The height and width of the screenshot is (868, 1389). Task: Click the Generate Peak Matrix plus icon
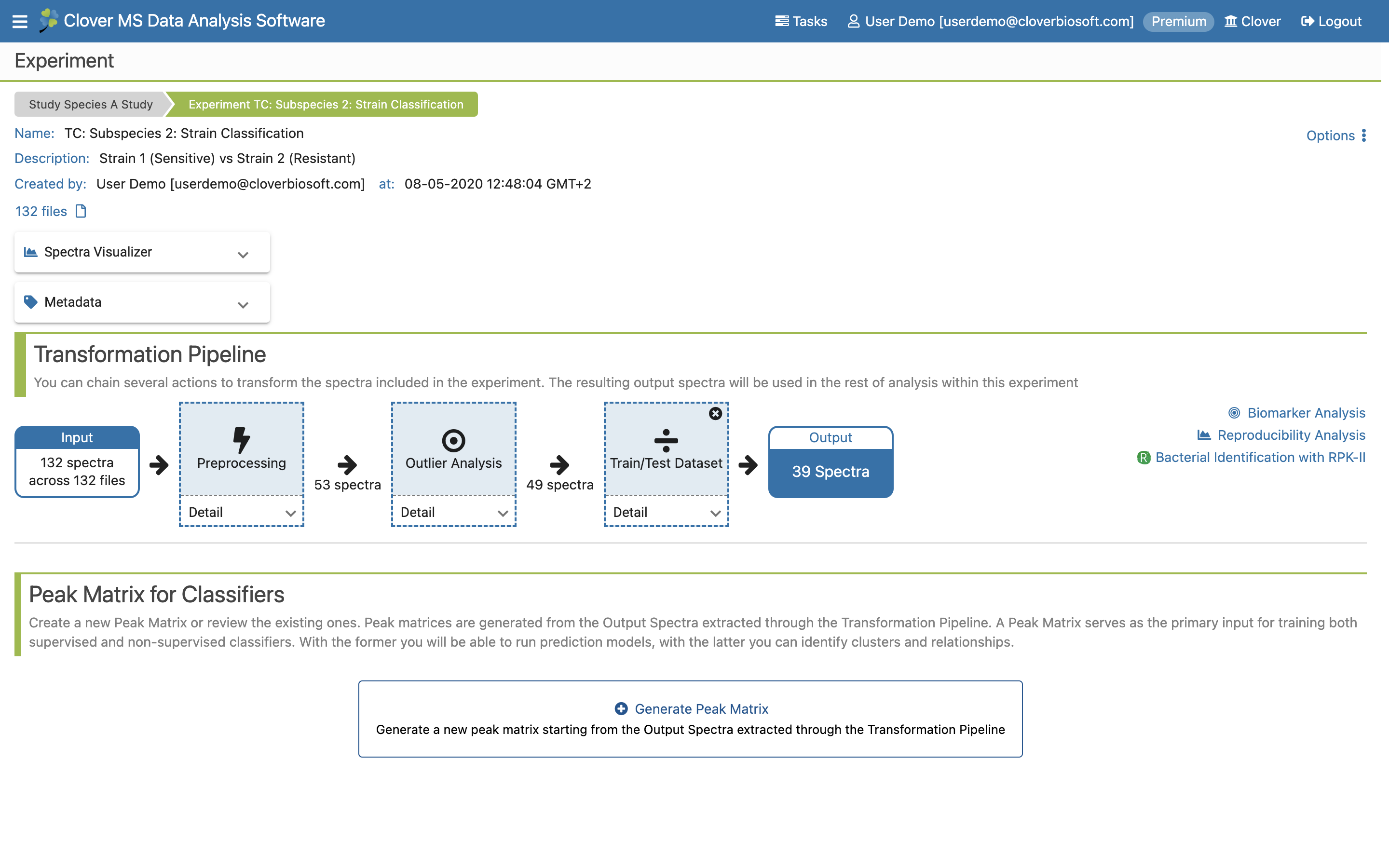(x=621, y=709)
